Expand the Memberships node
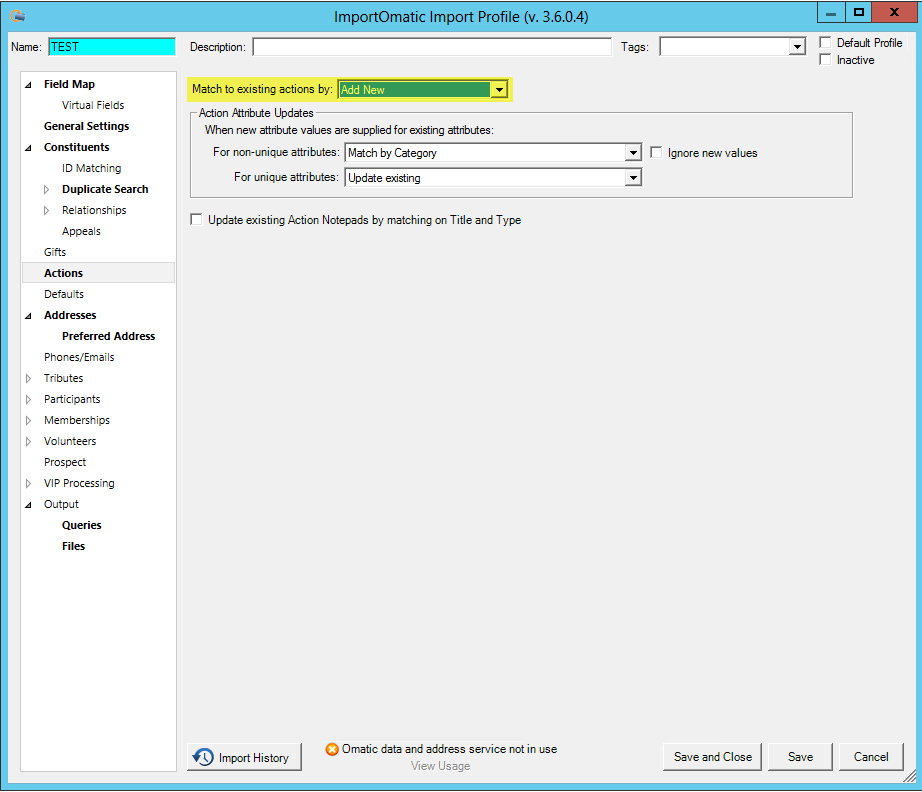 [x=28, y=420]
